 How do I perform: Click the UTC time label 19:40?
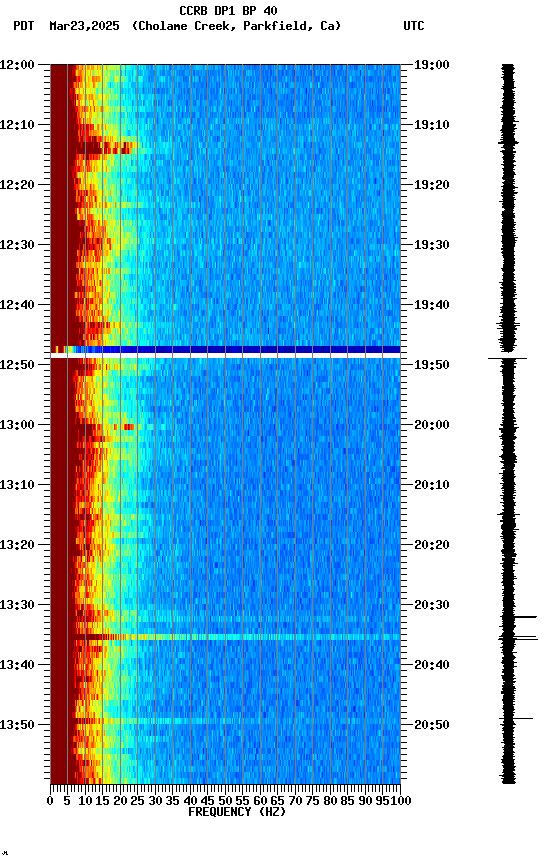pos(432,305)
